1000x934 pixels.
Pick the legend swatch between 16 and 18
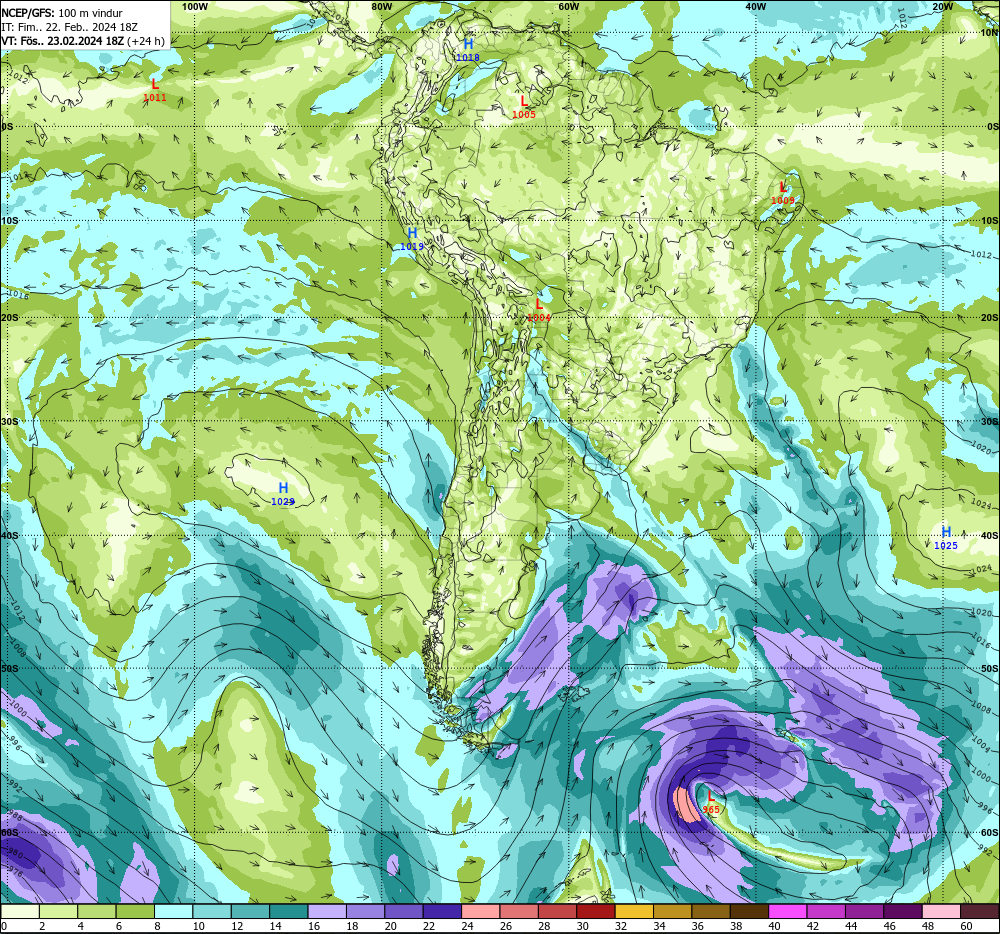(327, 912)
